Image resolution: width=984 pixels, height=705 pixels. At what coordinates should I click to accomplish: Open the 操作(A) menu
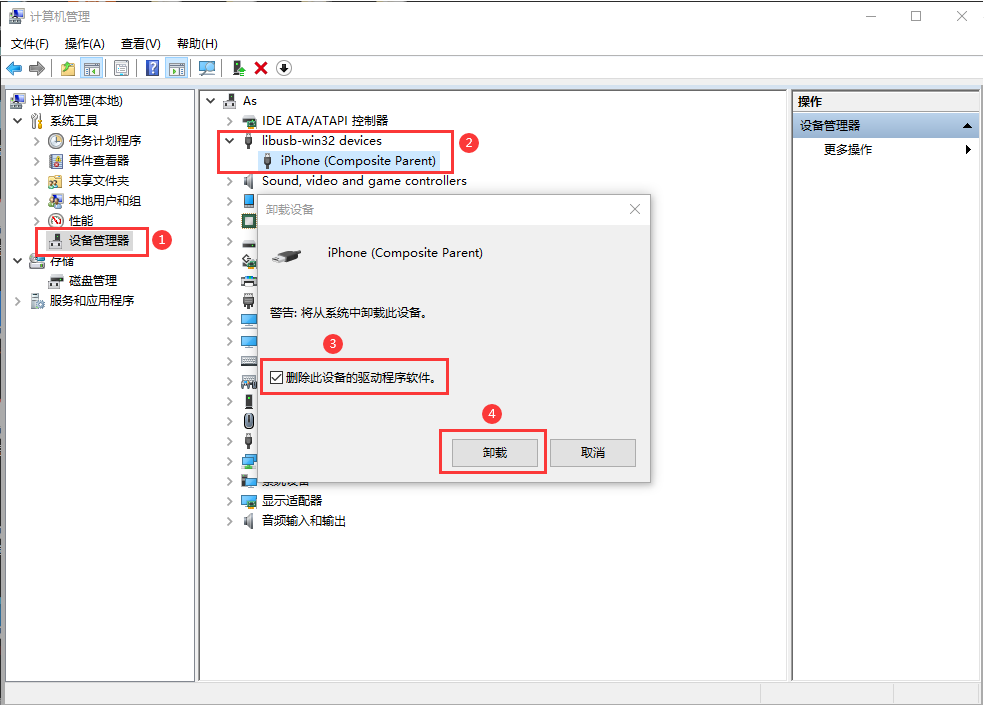click(84, 44)
